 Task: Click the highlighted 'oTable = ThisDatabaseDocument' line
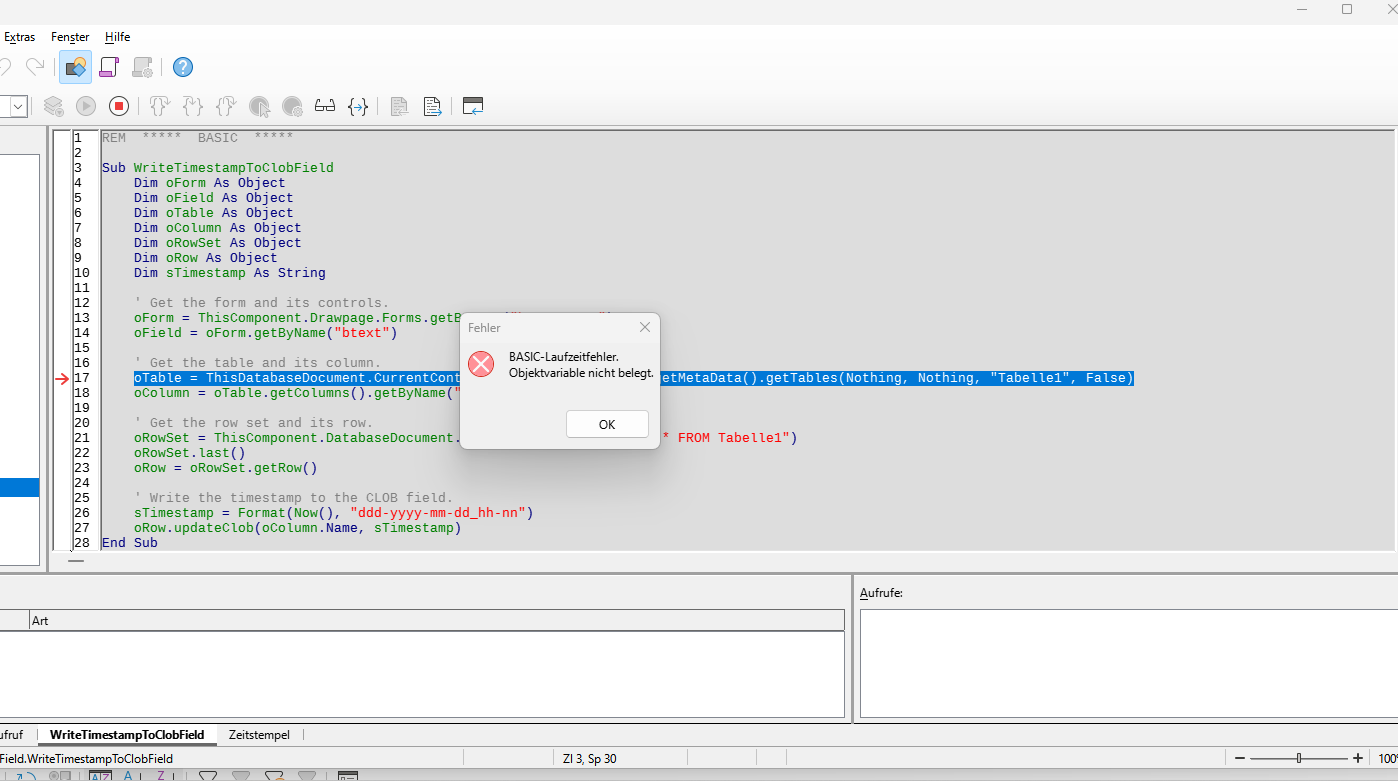pyautogui.click(x=634, y=378)
